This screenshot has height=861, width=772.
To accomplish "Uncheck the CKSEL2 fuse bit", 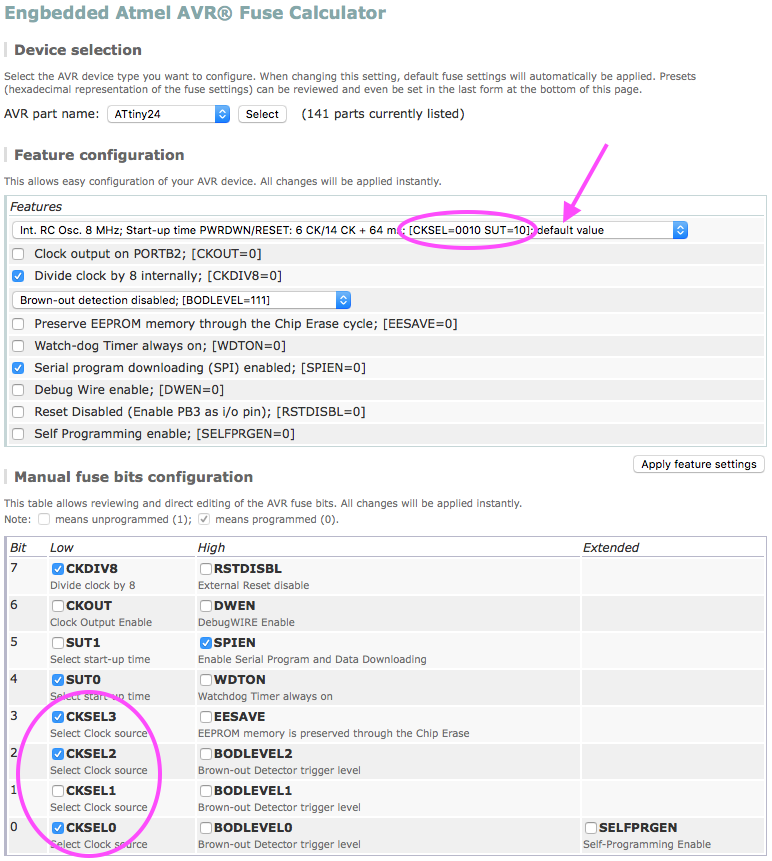I will pos(58,753).
